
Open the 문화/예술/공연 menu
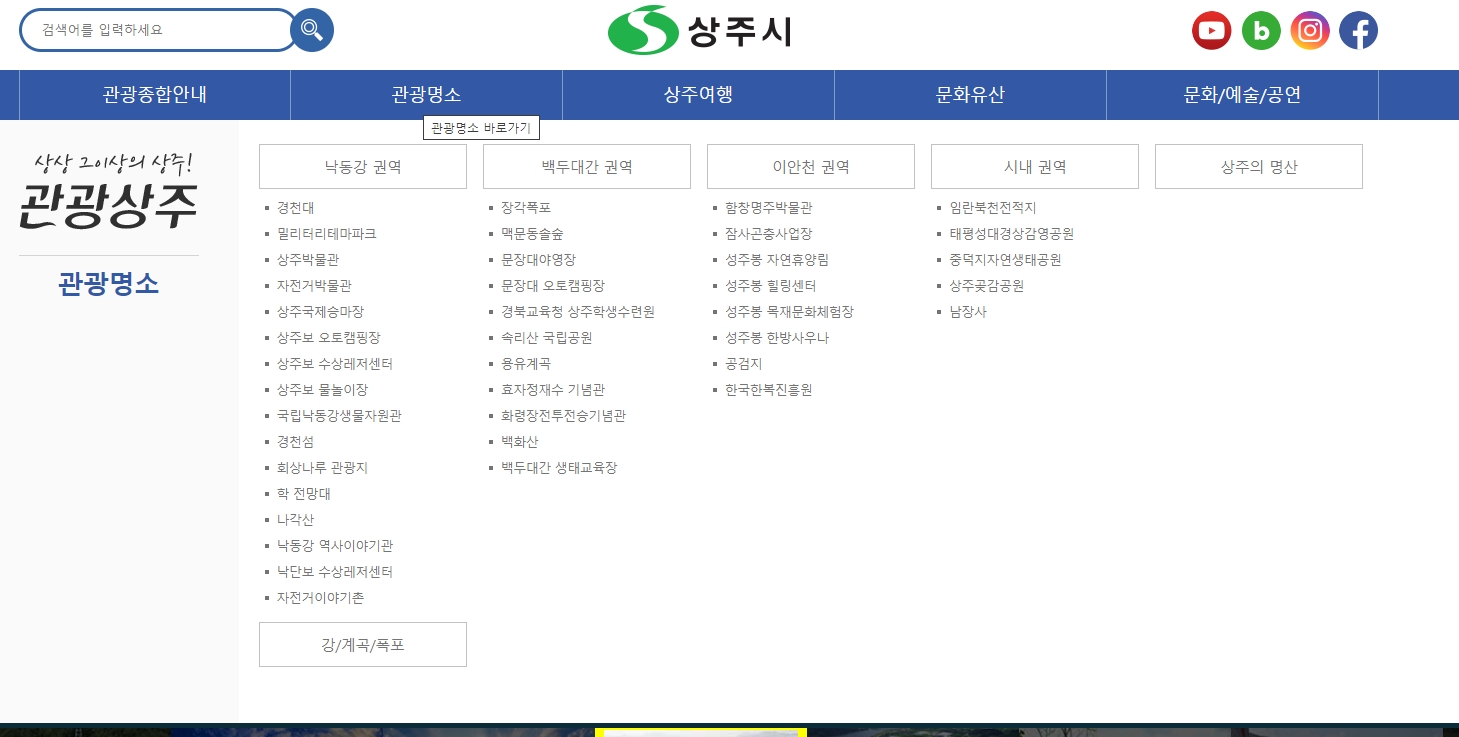pyautogui.click(x=1242, y=94)
